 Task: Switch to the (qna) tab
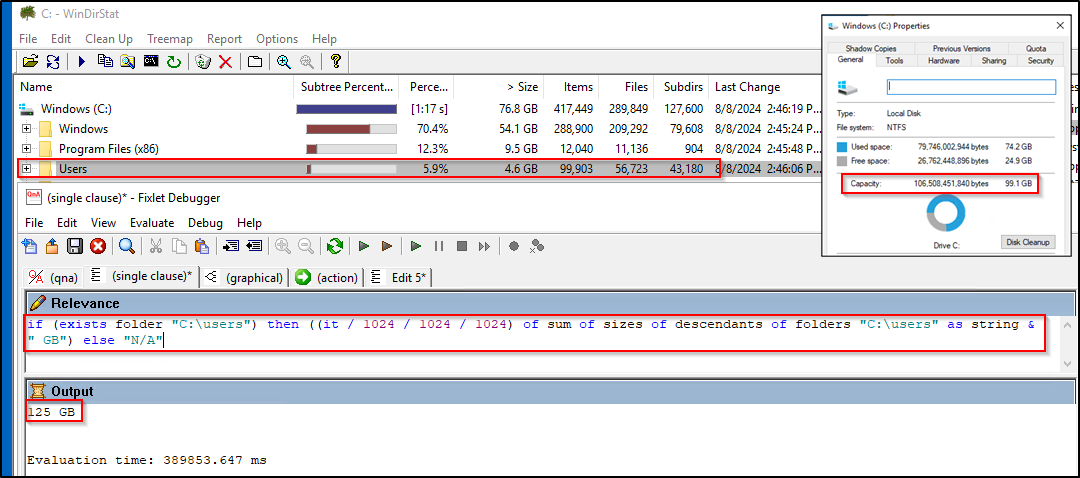[52, 277]
